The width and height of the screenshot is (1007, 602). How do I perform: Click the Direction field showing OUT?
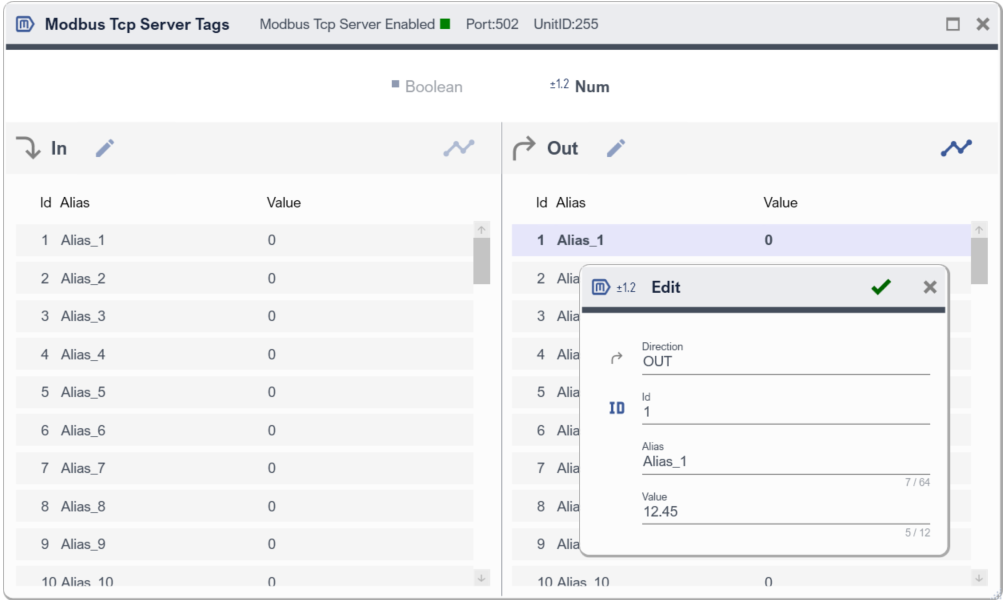pyautogui.click(x=785, y=362)
